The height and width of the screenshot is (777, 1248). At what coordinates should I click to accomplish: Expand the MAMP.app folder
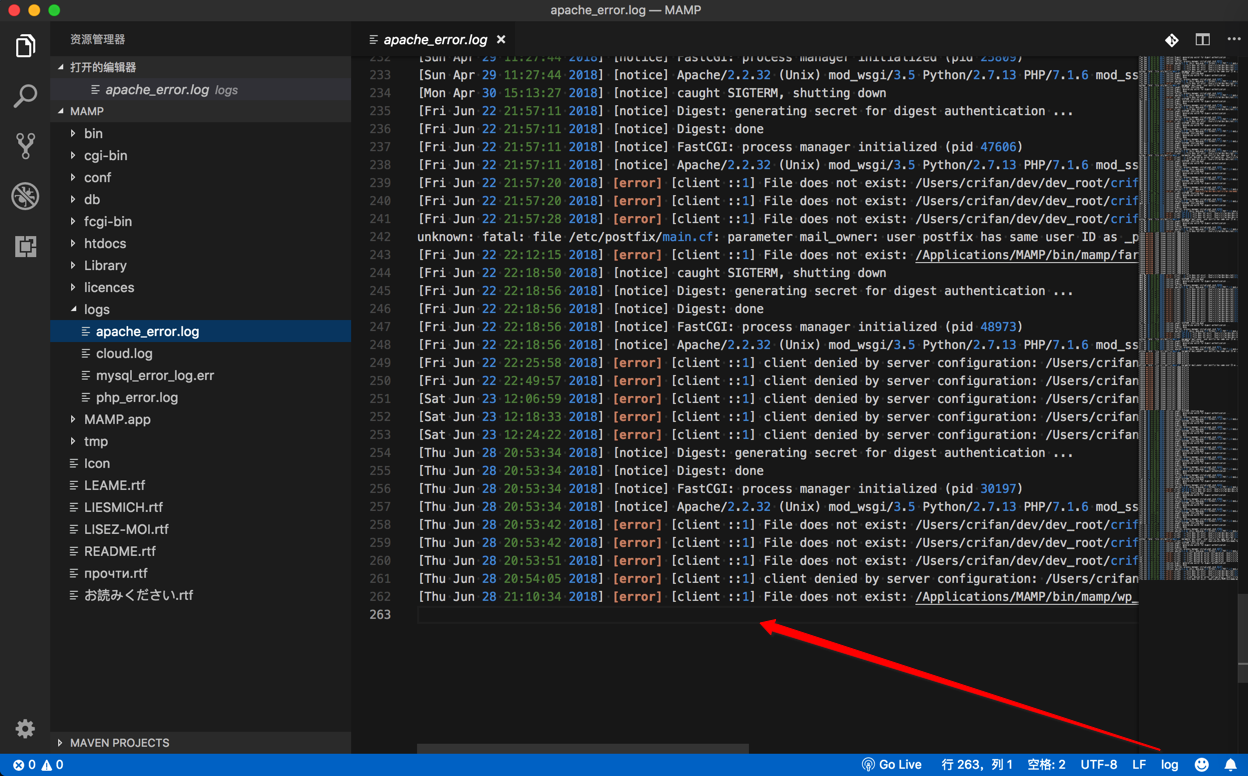click(200, 419)
